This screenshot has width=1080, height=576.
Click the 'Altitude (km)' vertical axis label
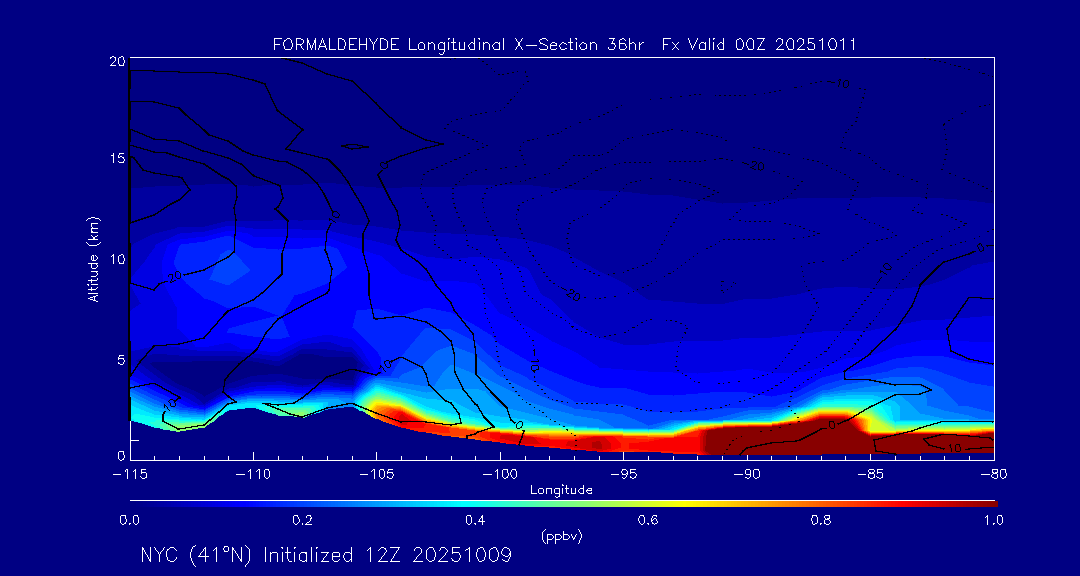click(x=92, y=258)
